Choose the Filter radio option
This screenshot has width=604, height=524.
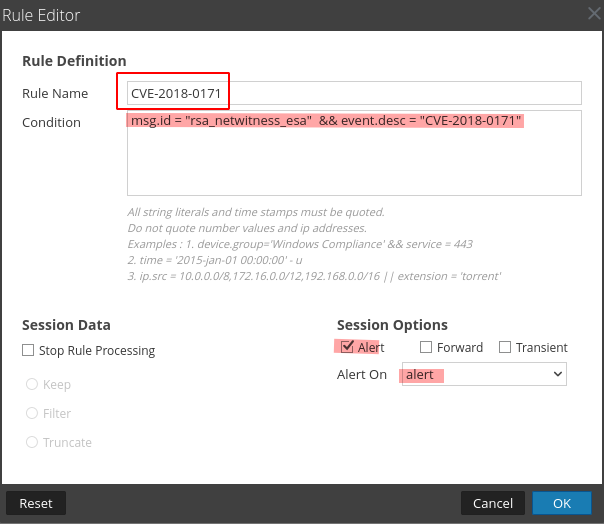click(x=32, y=413)
